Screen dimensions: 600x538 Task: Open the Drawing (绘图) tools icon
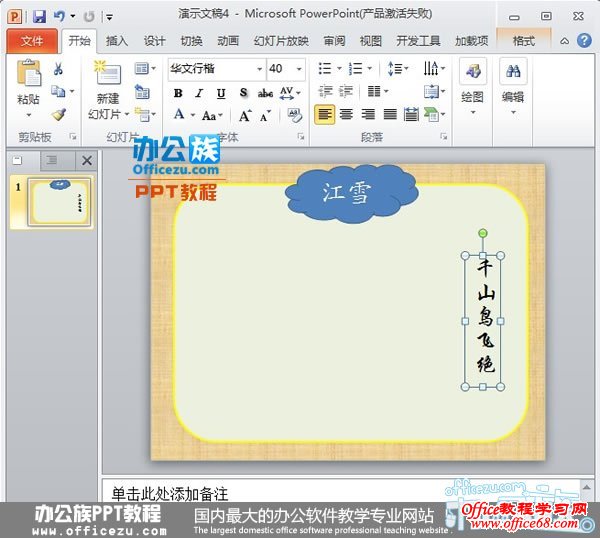tap(473, 73)
